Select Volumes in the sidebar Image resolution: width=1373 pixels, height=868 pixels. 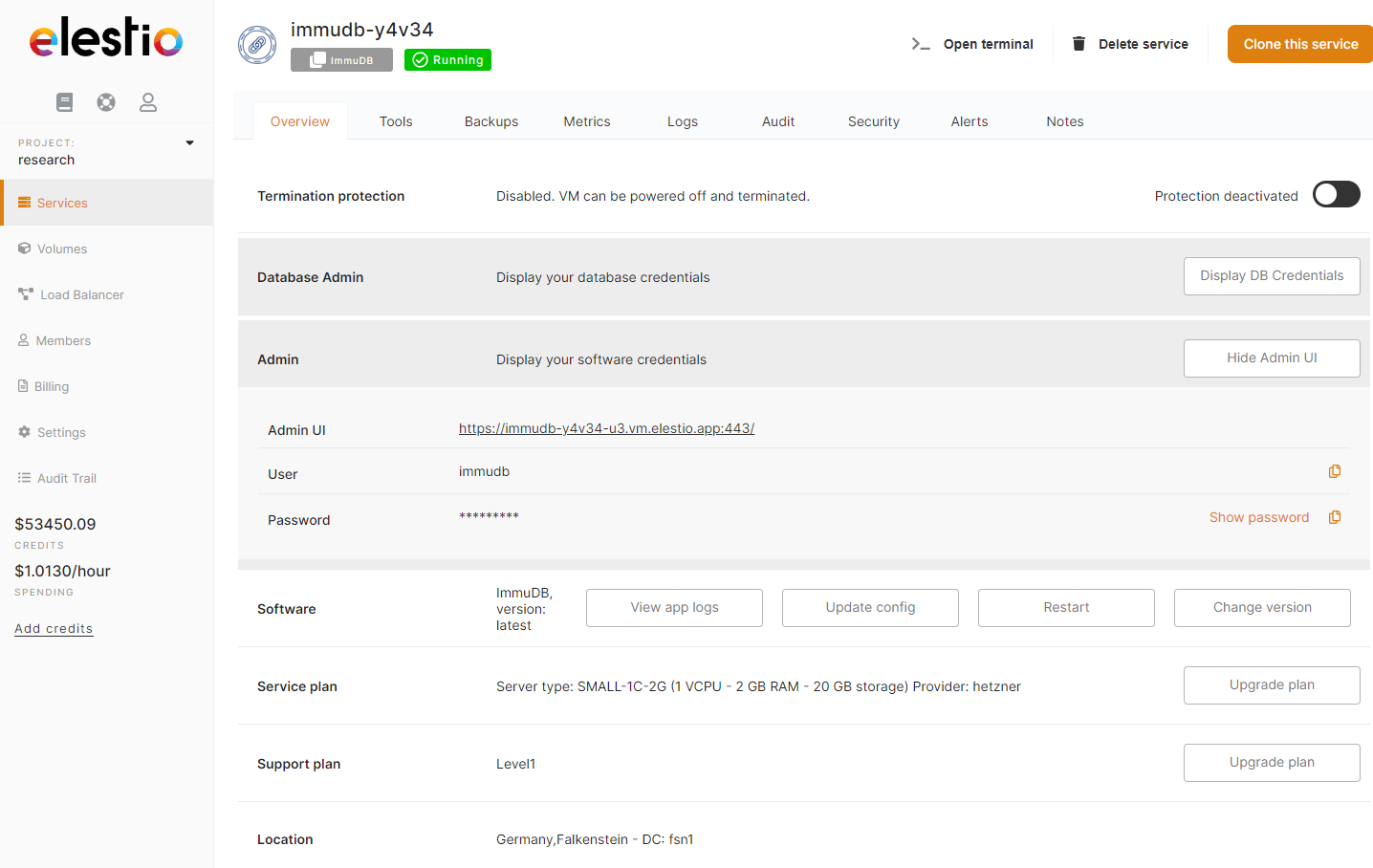point(107,249)
